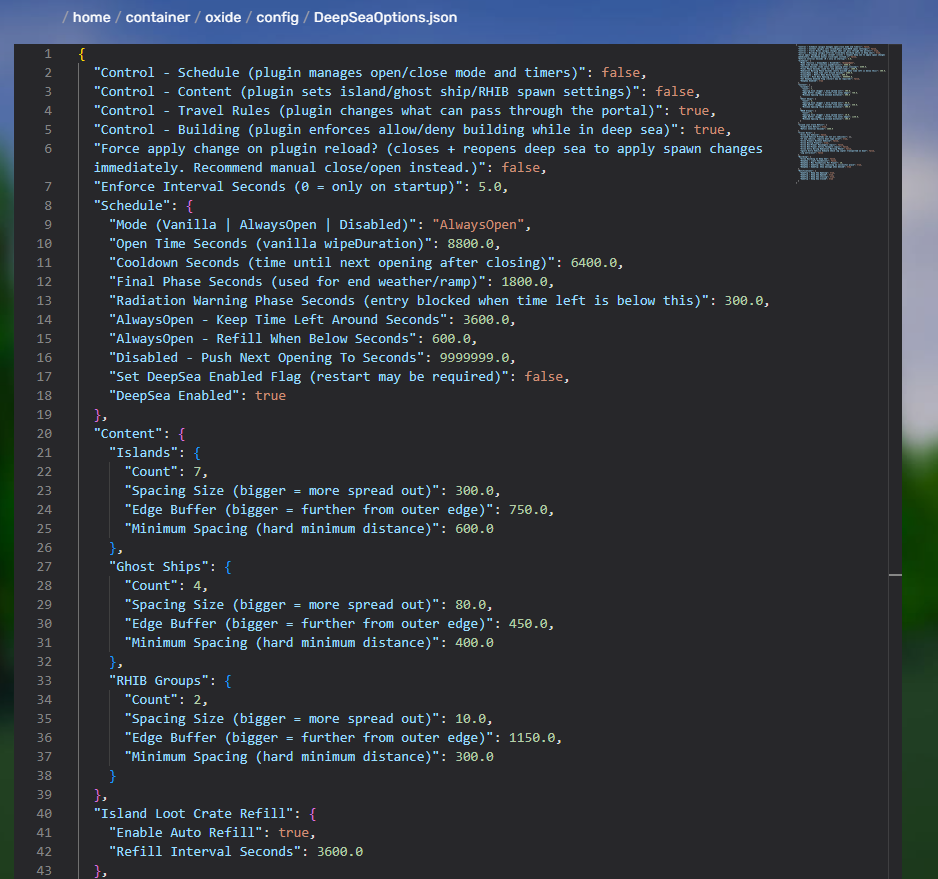Click the opening brace of "RHIB Groups"

tap(228, 680)
